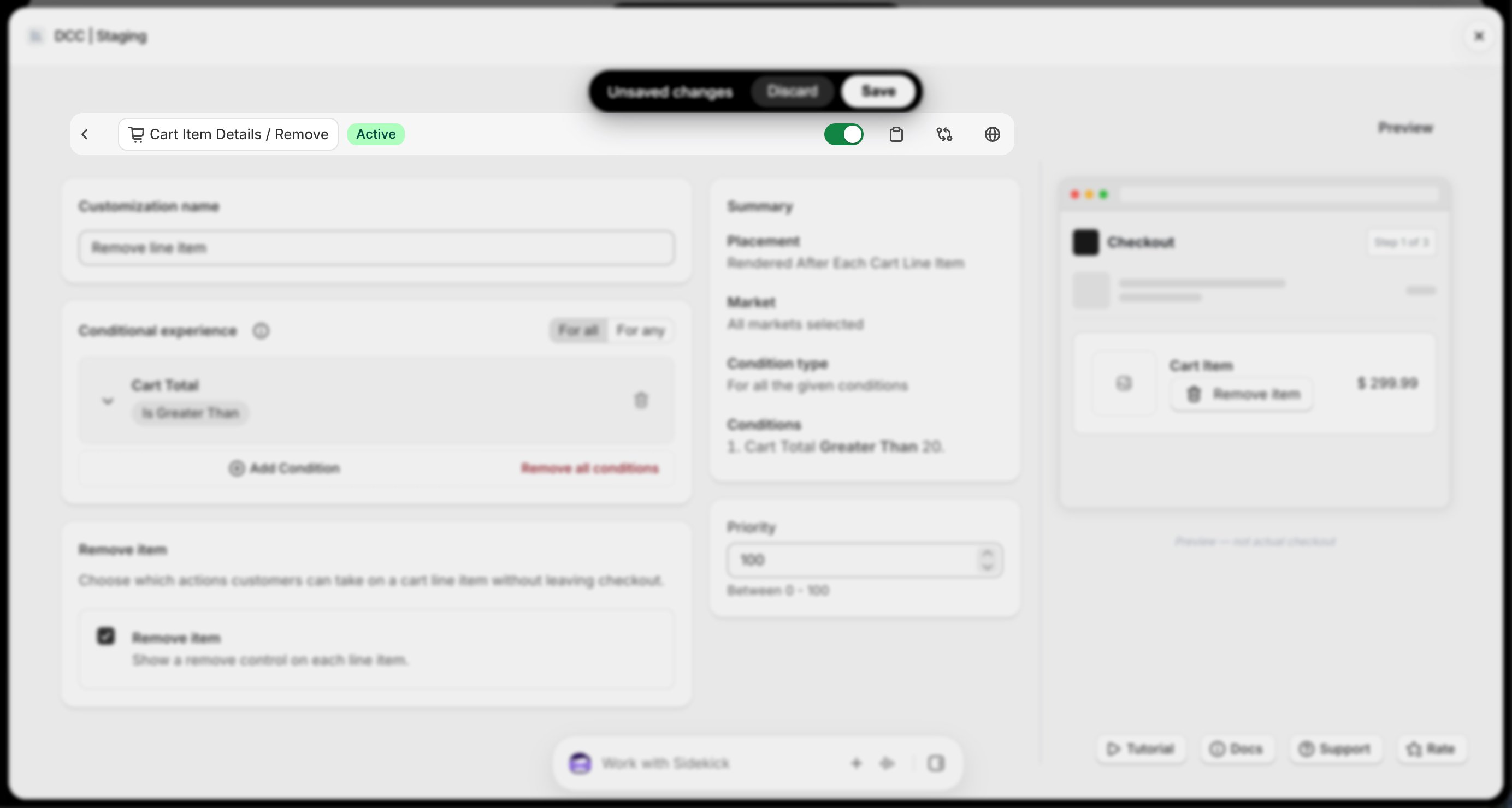Viewport: 1512px width, 808px height.
Task: Save the unsaved changes
Action: tap(878, 92)
